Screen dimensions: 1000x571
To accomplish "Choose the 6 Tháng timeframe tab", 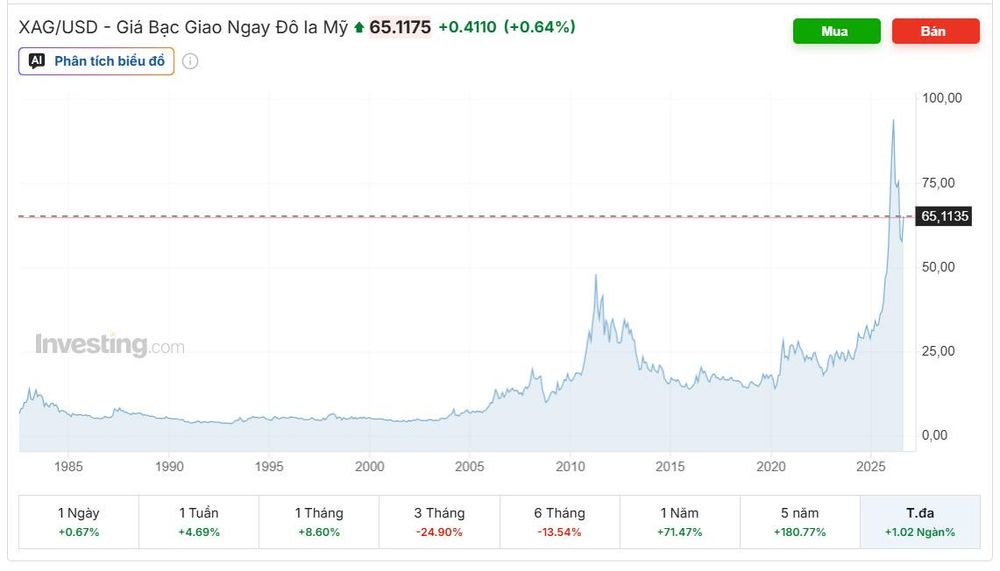I will (x=559, y=522).
